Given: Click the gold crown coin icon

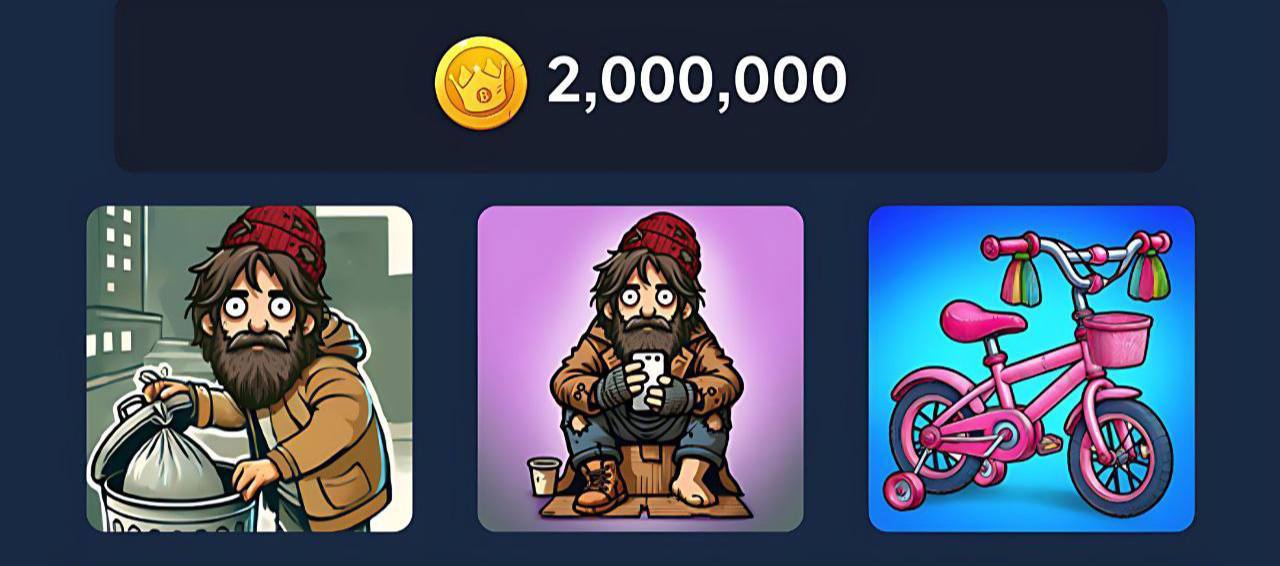Looking at the screenshot, I should click(481, 83).
